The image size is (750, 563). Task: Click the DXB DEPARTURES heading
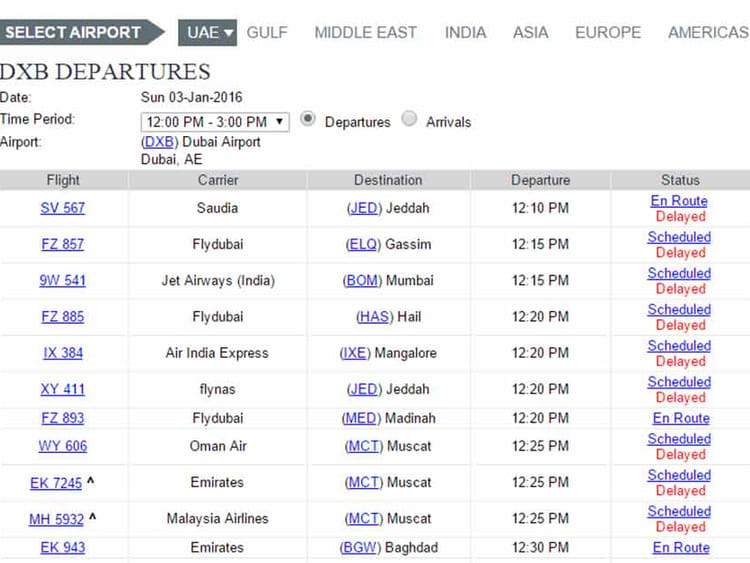(x=105, y=72)
